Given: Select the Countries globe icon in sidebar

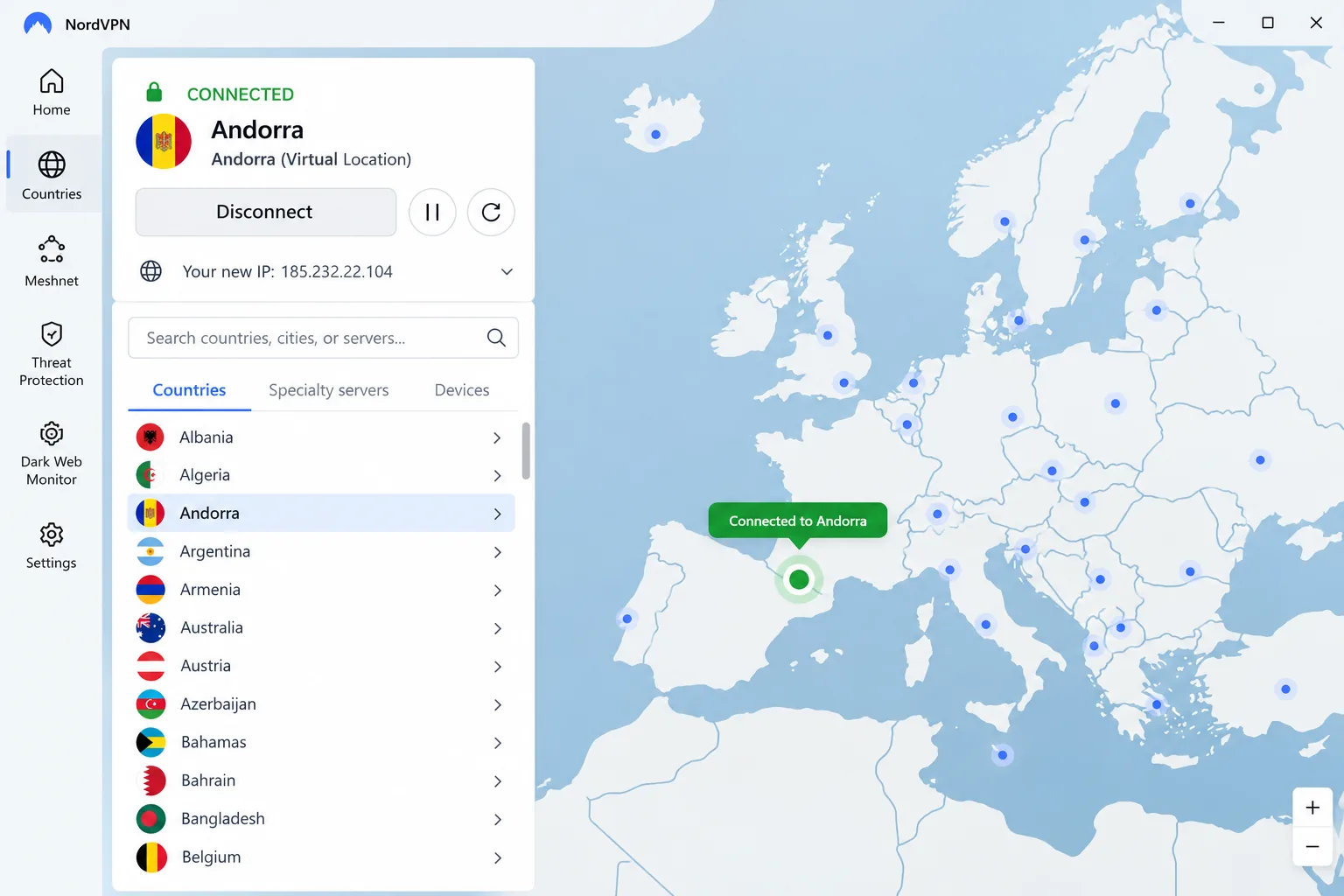Looking at the screenshot, I should pos(52,164).
